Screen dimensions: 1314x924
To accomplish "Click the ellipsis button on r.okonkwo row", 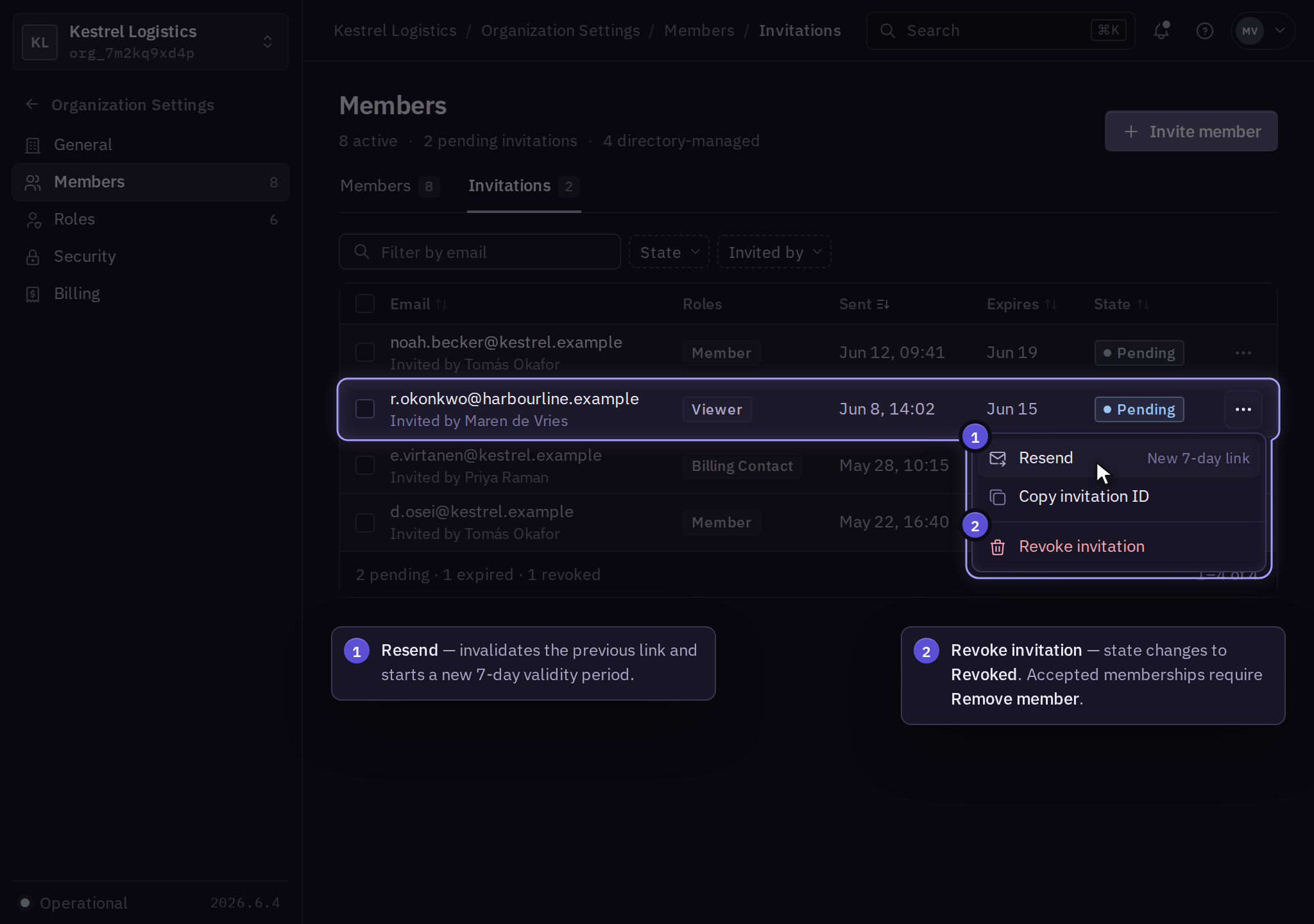I will pyautogui.click(x=1243, y=409).
